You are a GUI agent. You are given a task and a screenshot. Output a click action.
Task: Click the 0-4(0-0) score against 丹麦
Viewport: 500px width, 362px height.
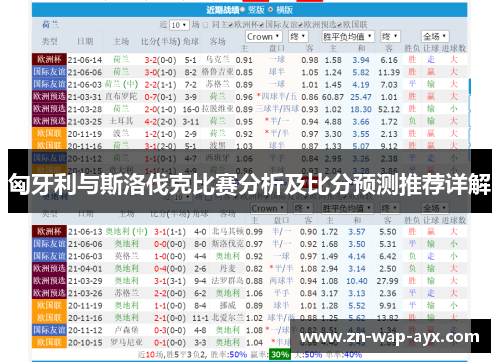[170, 269]
